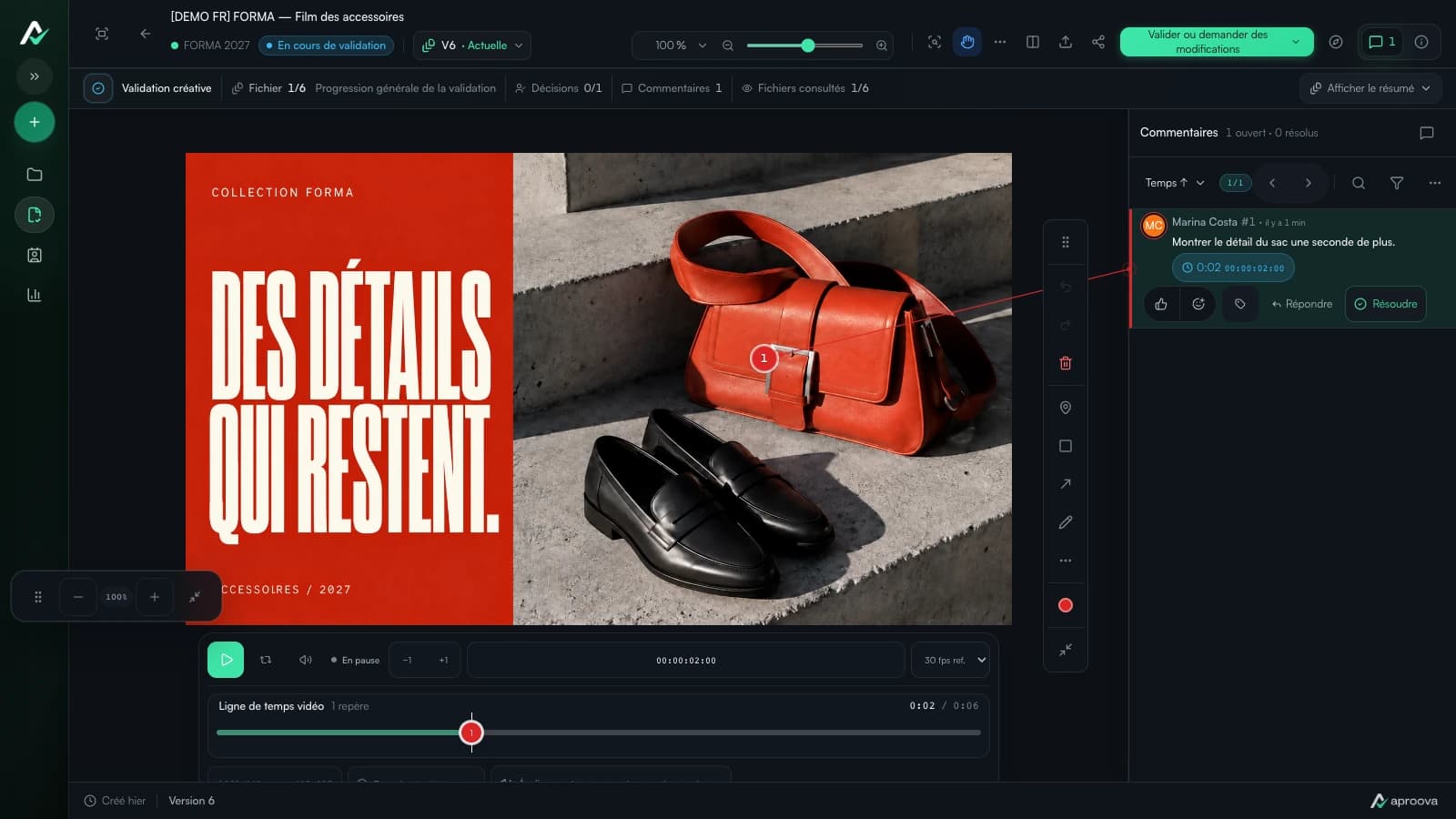This screenshot has width=1456, height=819.
Task: Open the Commentaires 1 item in status bar
Action: tap(672, 88)
